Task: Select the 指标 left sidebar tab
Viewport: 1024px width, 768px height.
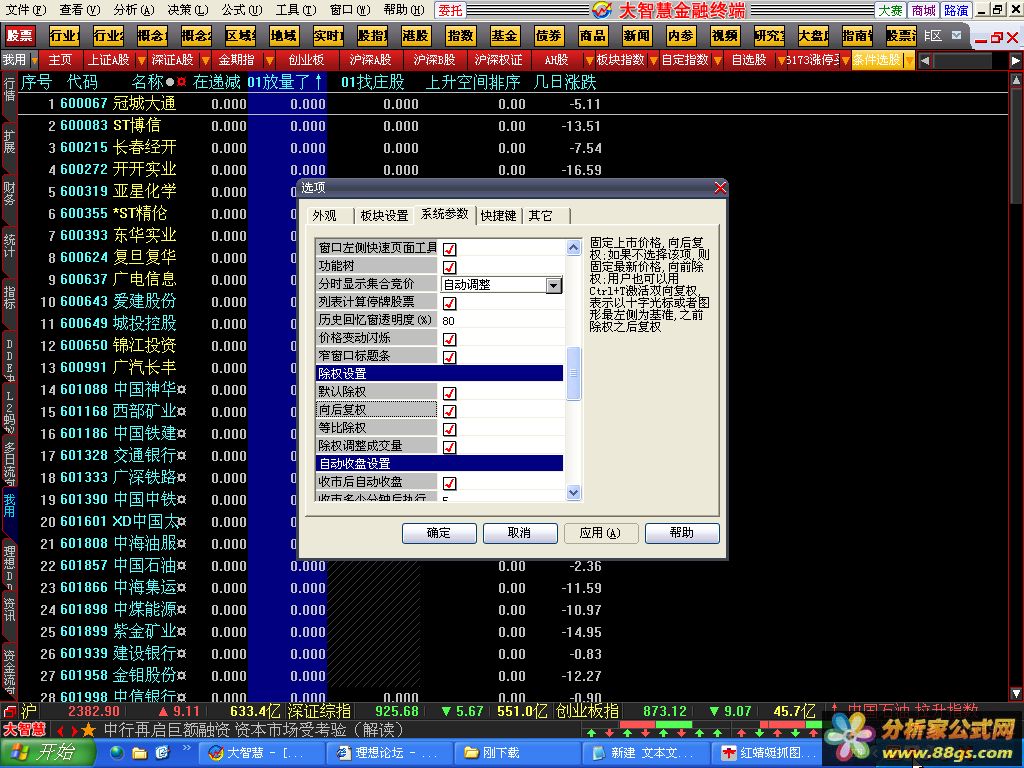Action: [x=9, y=298]
